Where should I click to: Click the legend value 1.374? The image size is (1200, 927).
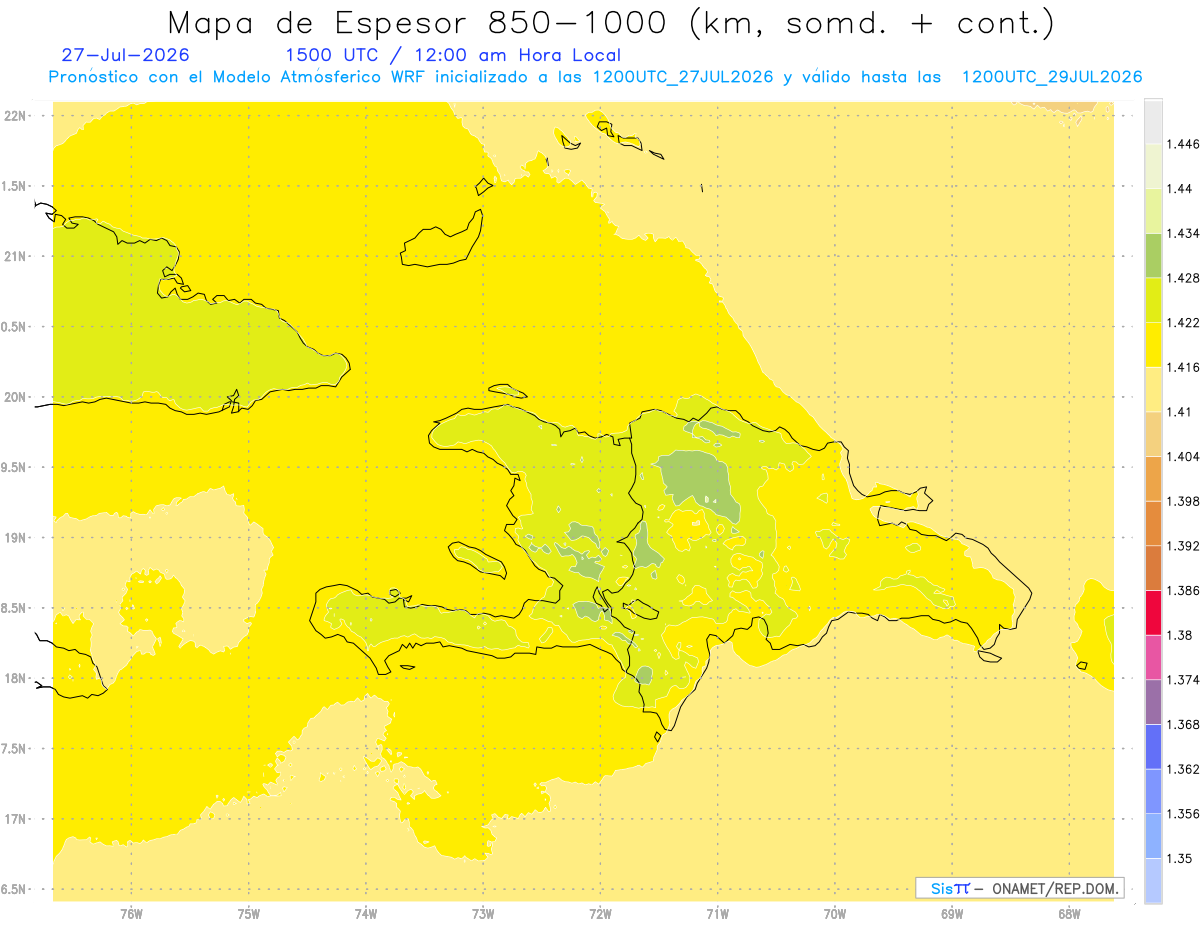pyautogui.click(x=1183, y=680)
